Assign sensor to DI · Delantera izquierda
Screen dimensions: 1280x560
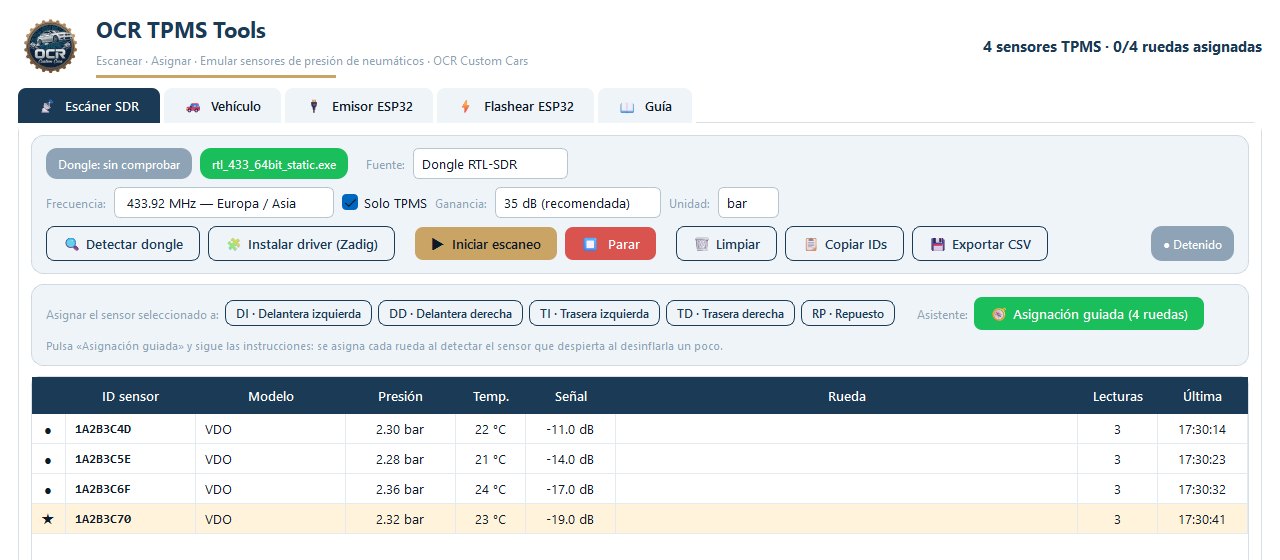[x=299, y=314]
